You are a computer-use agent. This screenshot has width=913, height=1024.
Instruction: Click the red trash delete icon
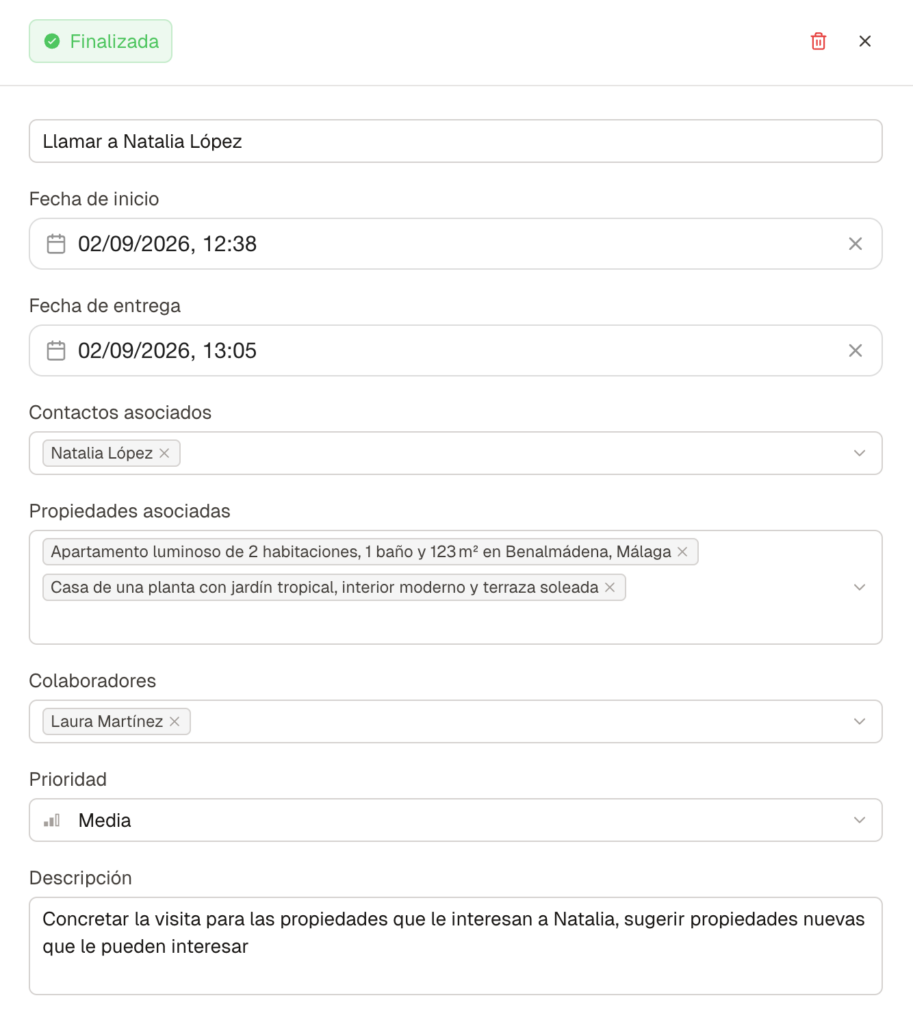point(818,41)
